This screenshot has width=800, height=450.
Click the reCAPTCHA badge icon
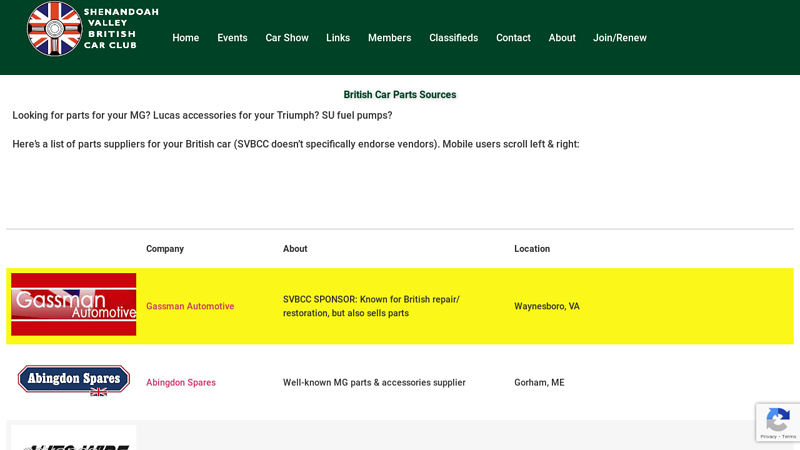[x=778, y=420]
